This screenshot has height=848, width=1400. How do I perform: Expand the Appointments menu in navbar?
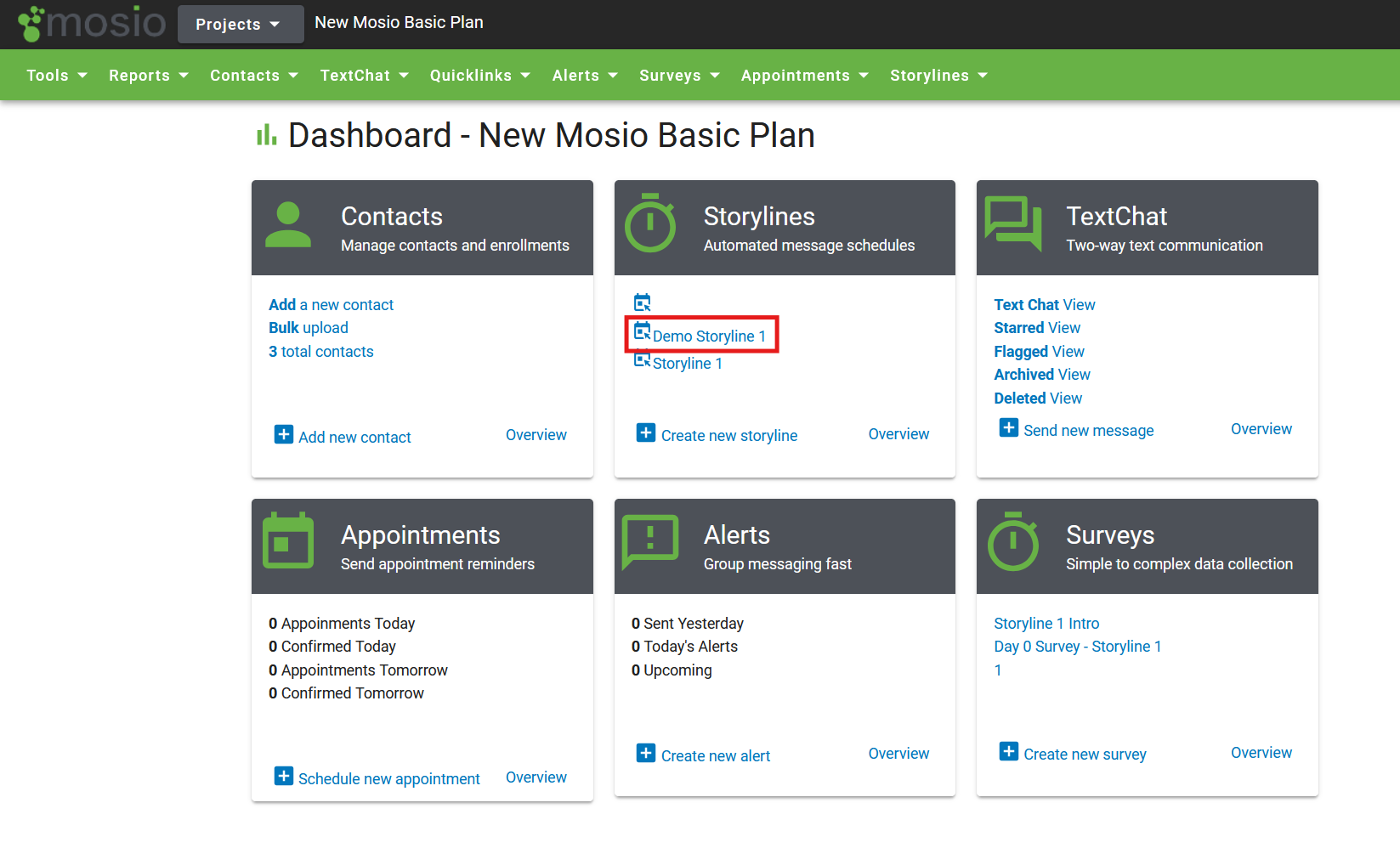click(x=805, y=76)
